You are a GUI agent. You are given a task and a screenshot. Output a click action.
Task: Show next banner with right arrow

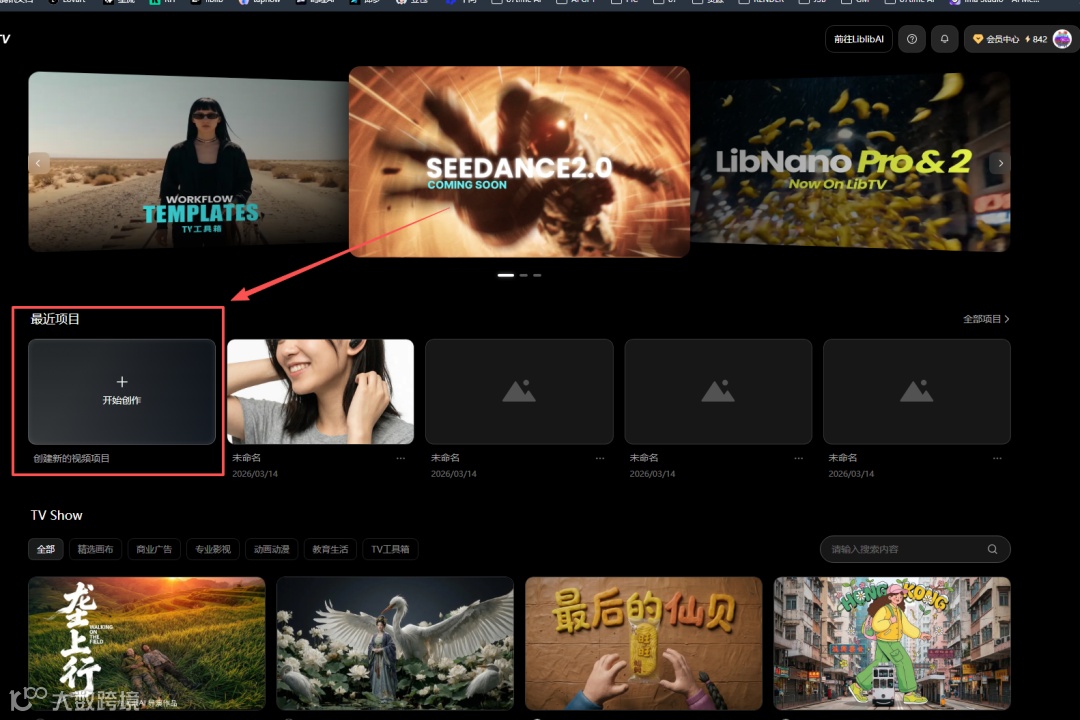[x=1000, y=163]
